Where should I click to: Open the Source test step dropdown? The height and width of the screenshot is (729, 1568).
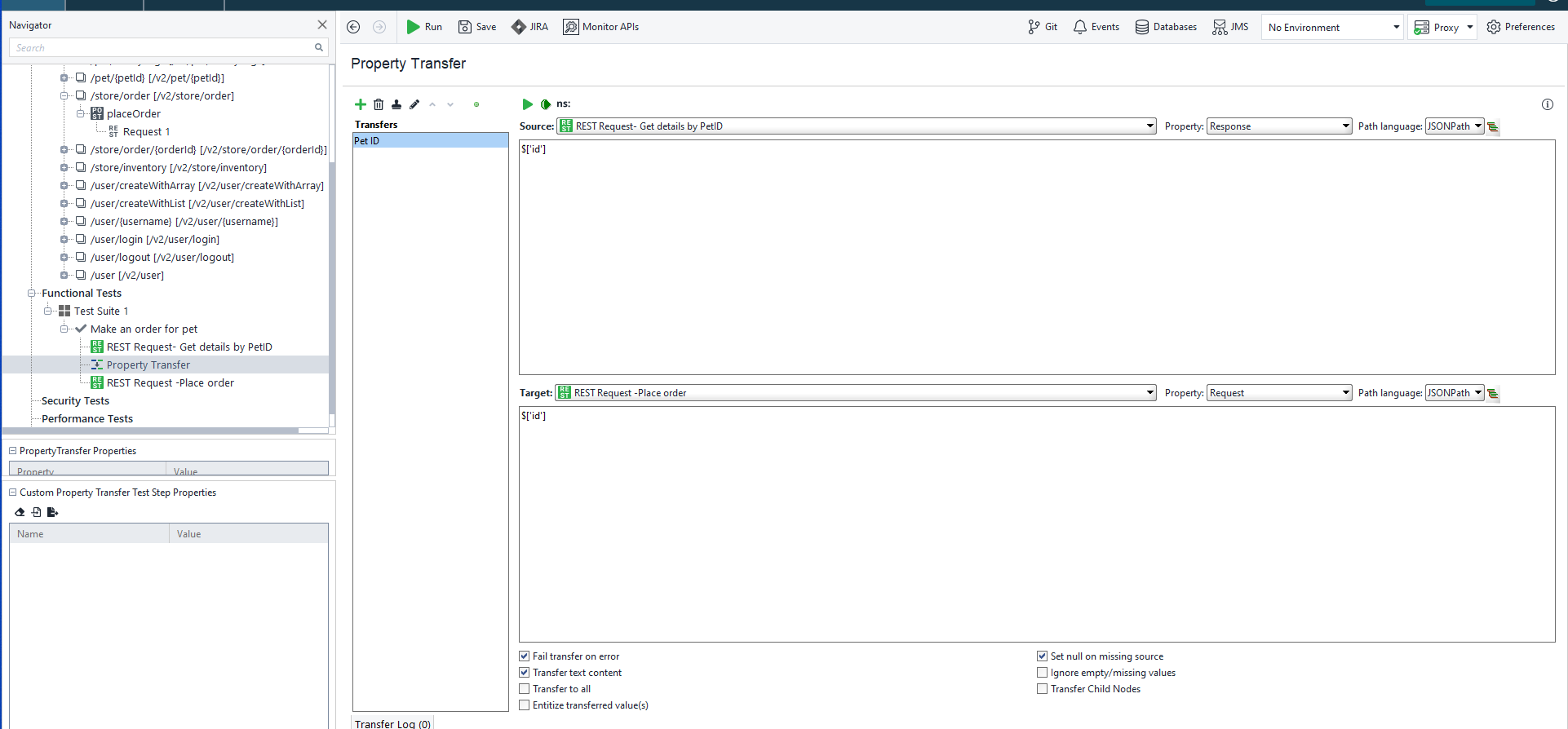click(x=856, y=126)
